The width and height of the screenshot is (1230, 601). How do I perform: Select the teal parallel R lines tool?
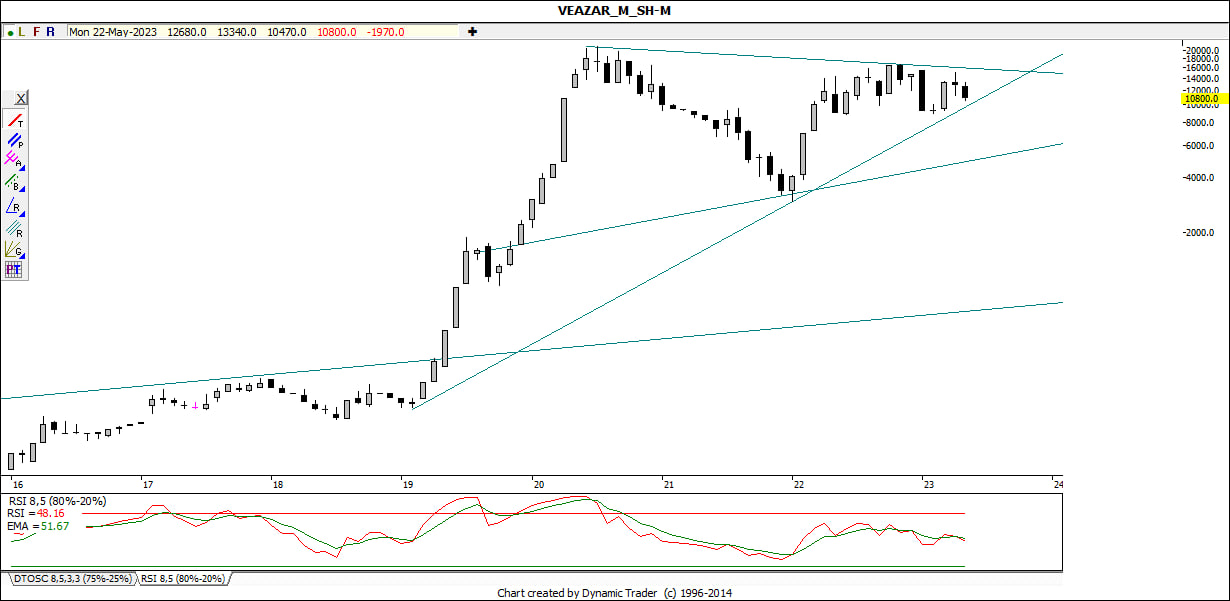(x=14, y=228)
